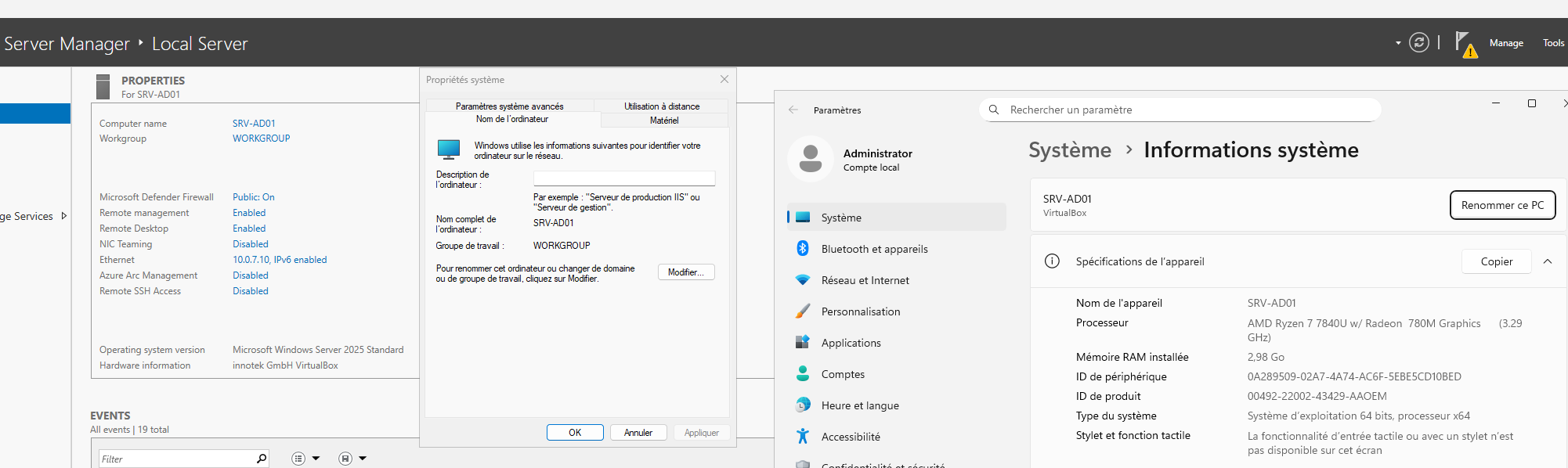Viewport: 1568px width, 468px height.
Task: Click the Système breadcrumb link
Action: coord(1070,149)
